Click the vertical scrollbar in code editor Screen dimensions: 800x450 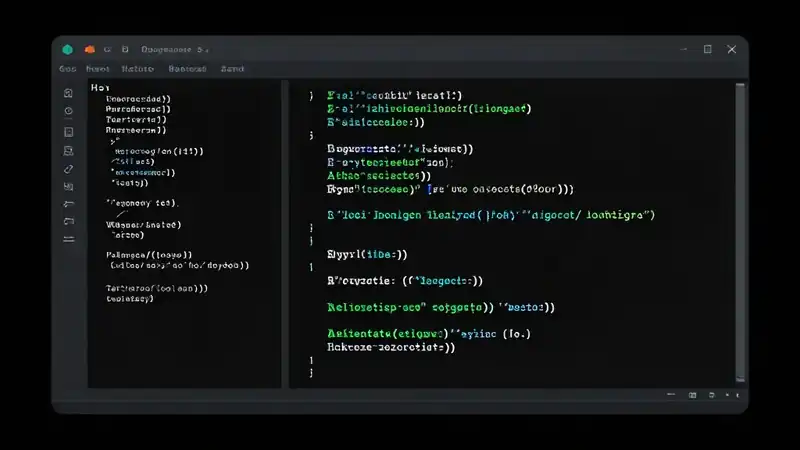tap(740, 232)
